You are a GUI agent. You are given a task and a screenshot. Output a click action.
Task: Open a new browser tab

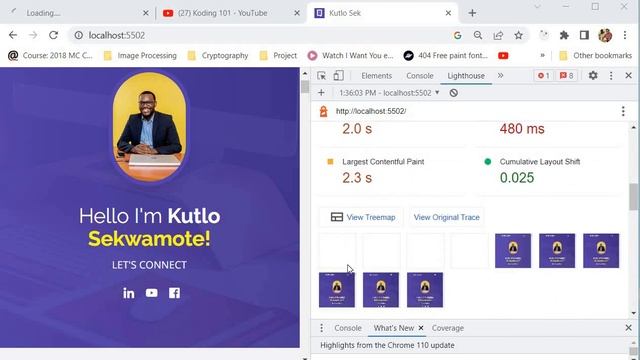472,13
